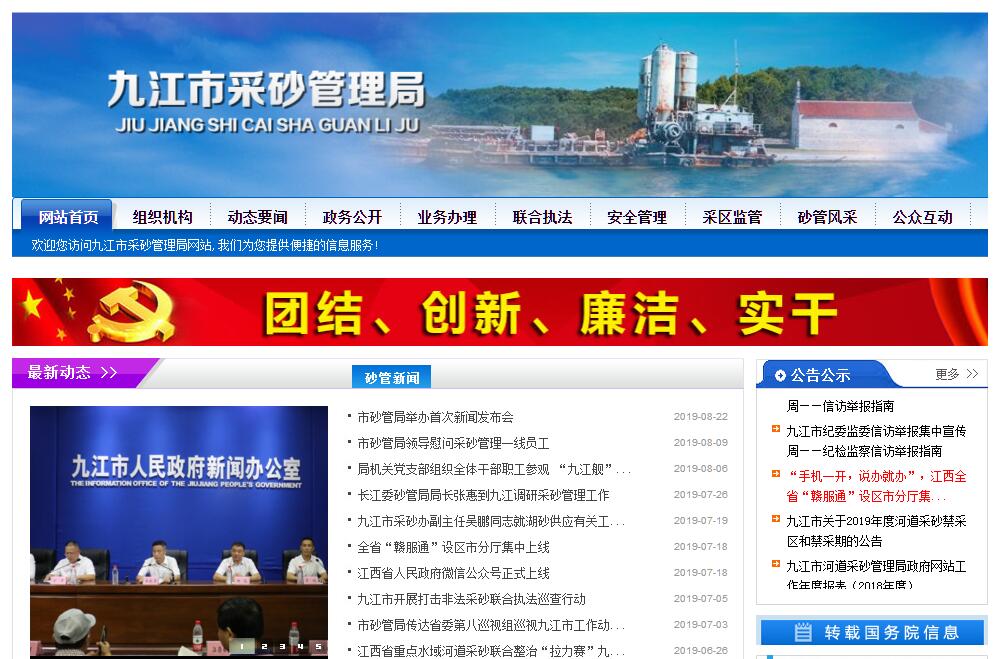
Task: Click the 九江市采砂管理局 site logo title
Action: coord(266,90)
